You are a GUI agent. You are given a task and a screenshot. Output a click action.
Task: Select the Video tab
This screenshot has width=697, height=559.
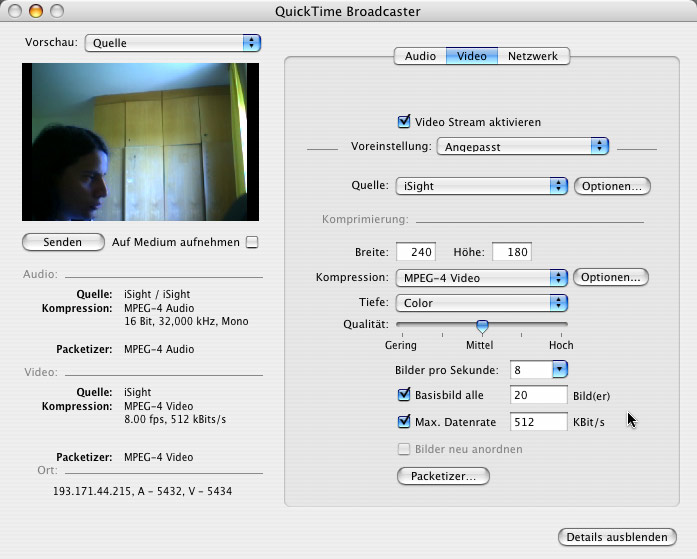(472, 56)
